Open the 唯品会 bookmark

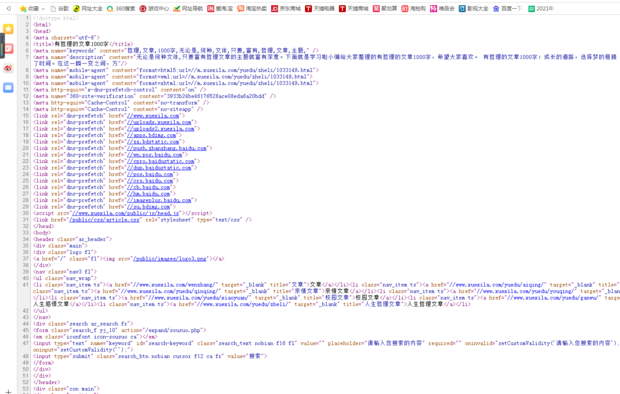tap(442, 8)
